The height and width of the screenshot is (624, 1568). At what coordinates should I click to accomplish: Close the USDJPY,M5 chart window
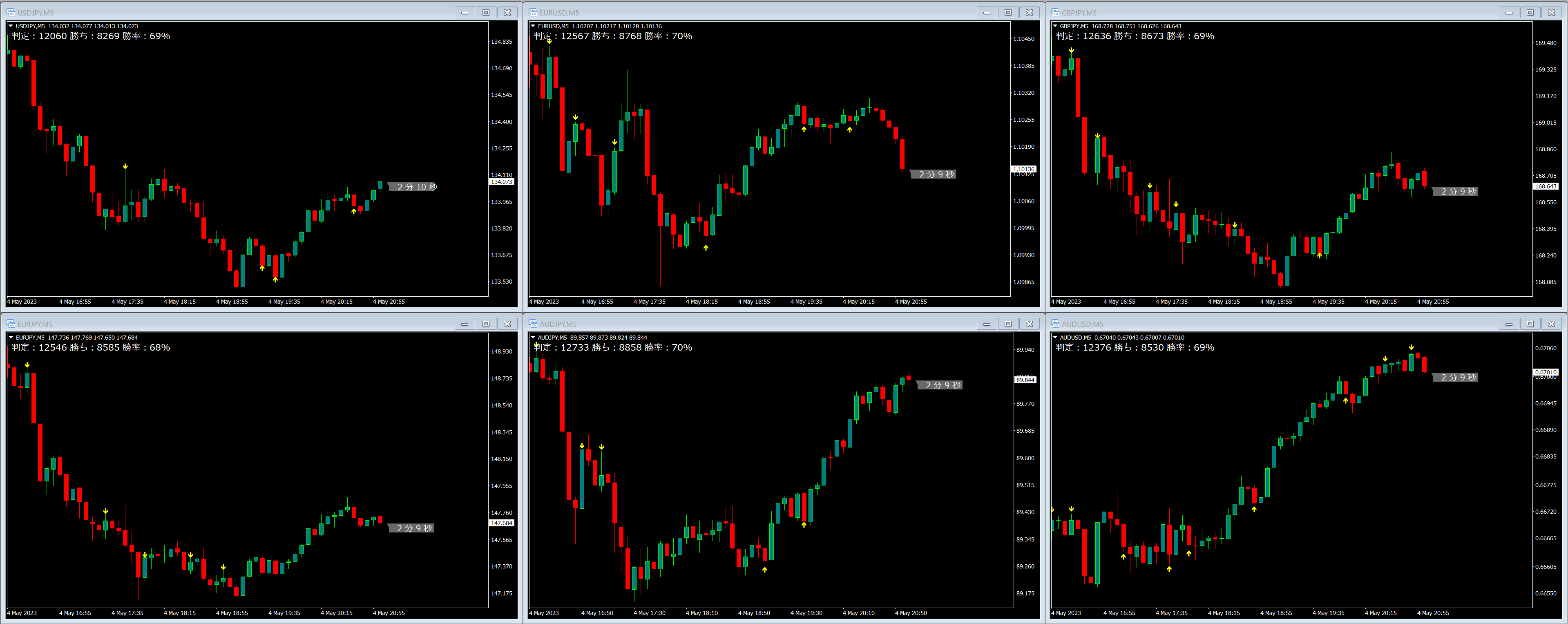click(x=507, y=12)
